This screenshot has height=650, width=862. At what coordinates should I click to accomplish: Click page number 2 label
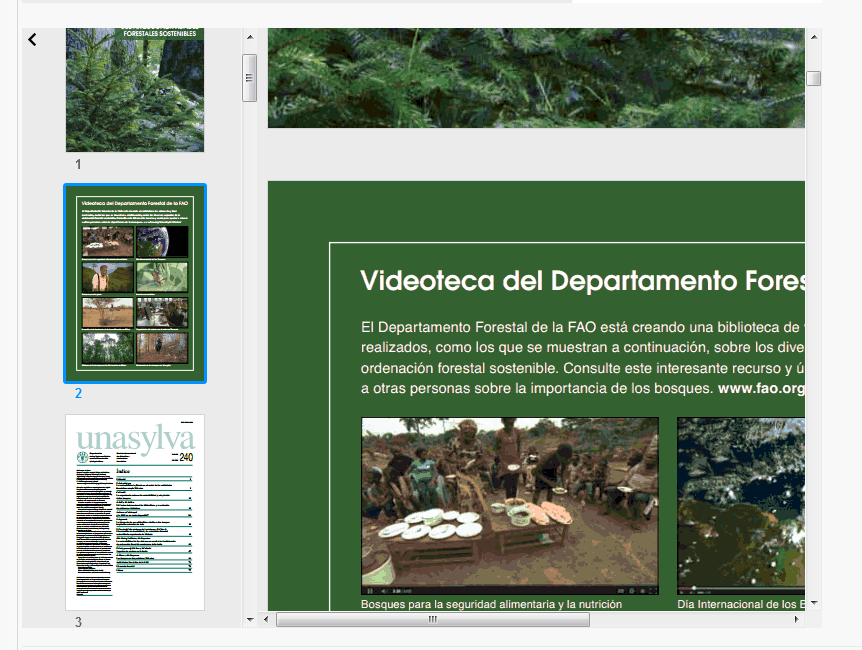(79, 393)
